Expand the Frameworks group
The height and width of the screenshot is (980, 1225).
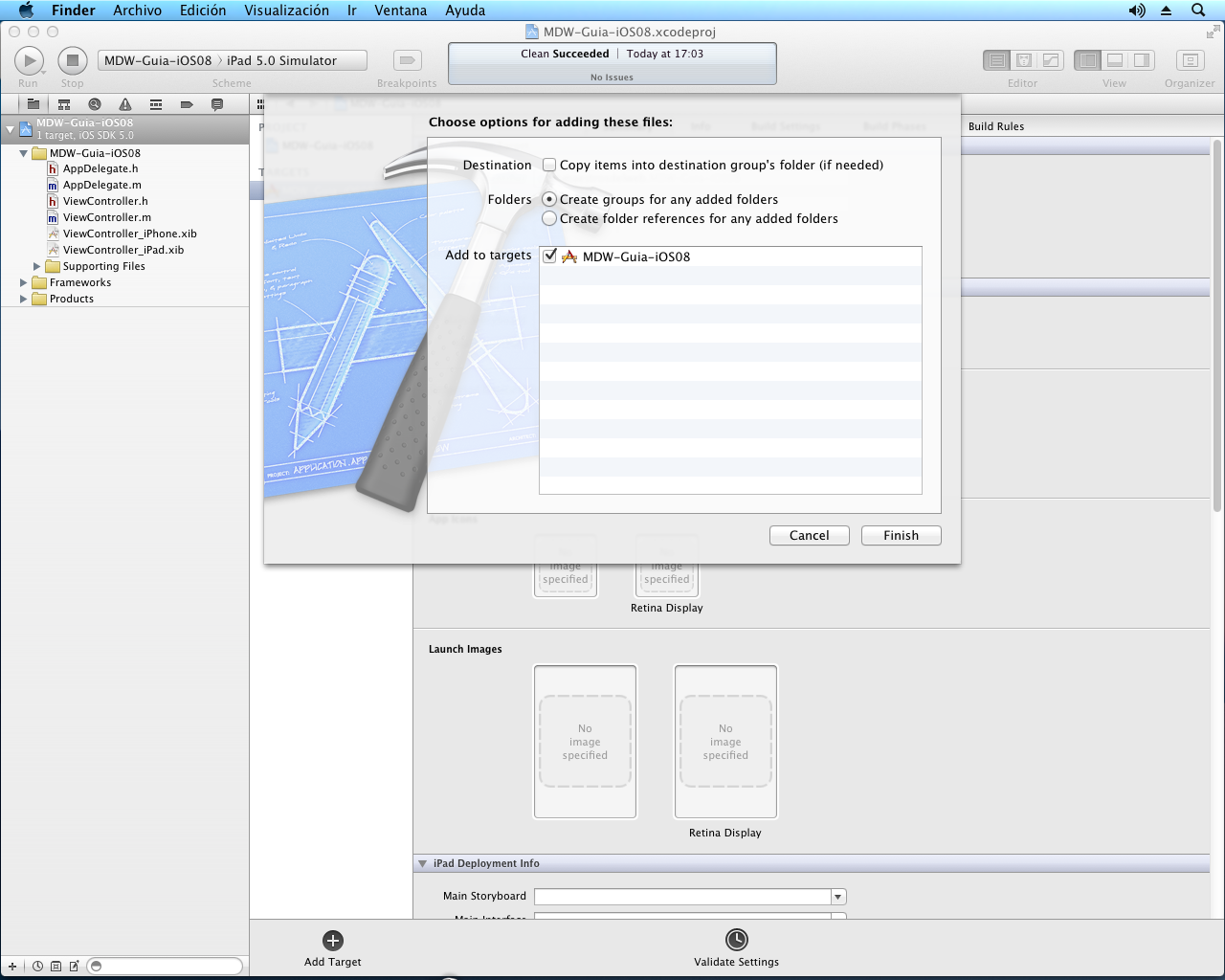click(x=24, y=282)
